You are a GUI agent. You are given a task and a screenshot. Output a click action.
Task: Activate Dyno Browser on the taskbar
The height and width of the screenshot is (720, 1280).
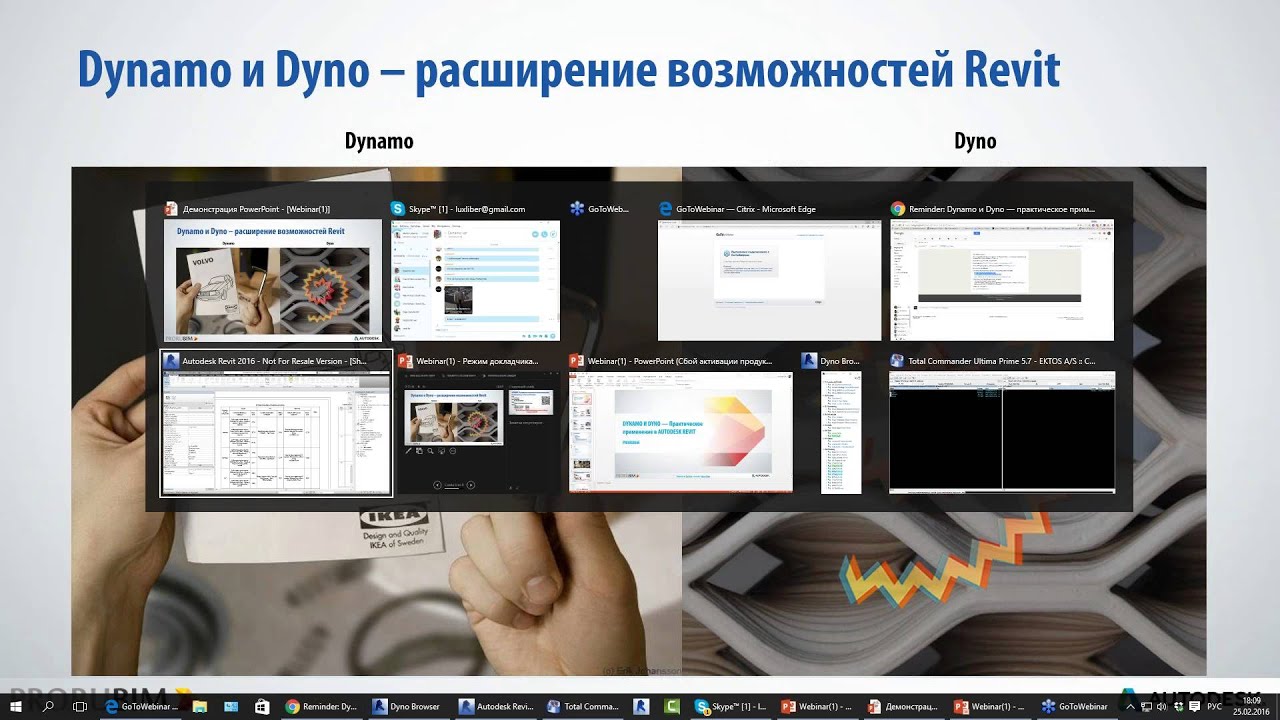coord(408,706)
